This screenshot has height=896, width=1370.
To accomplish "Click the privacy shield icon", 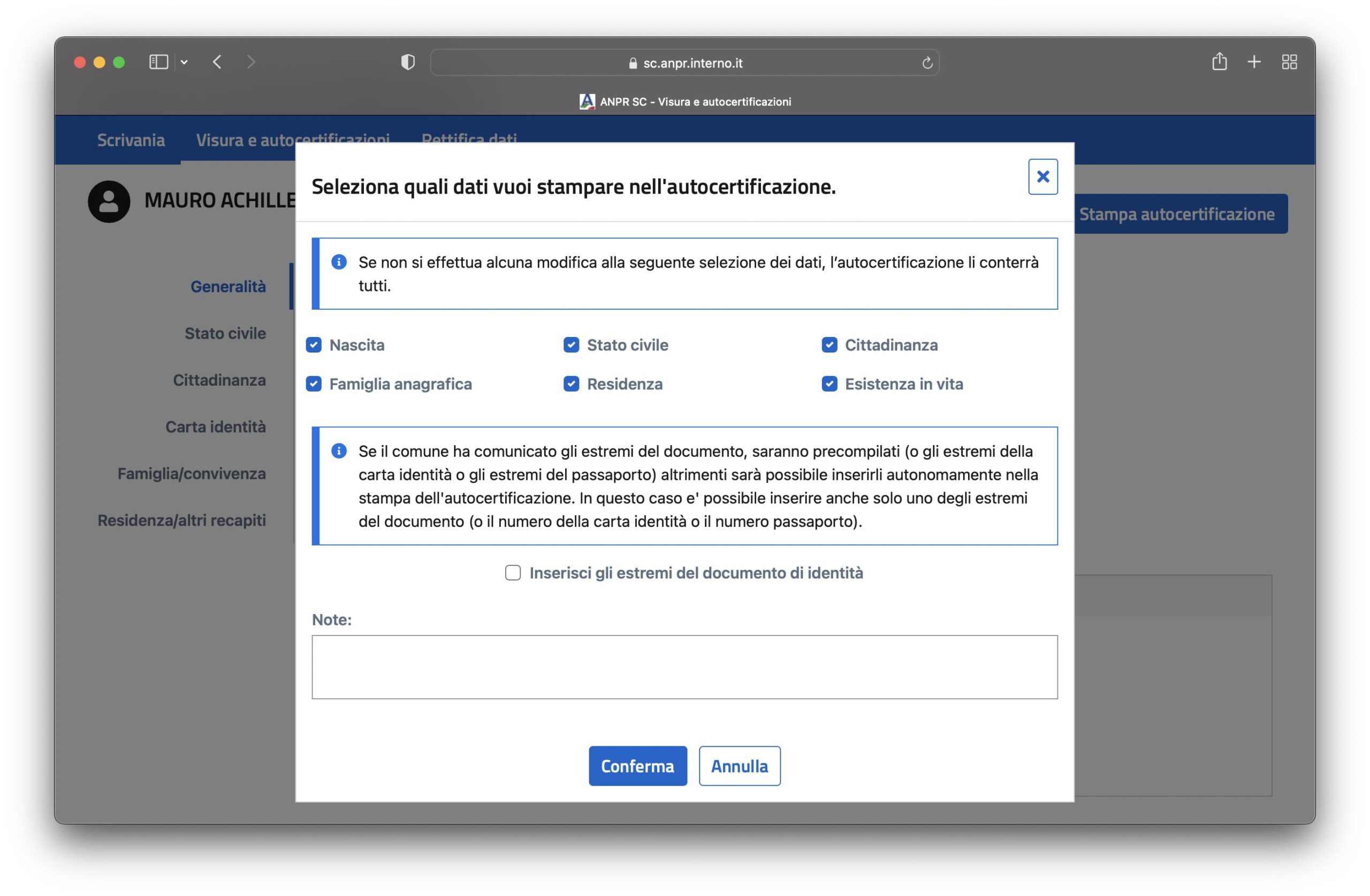I will 408,62.
